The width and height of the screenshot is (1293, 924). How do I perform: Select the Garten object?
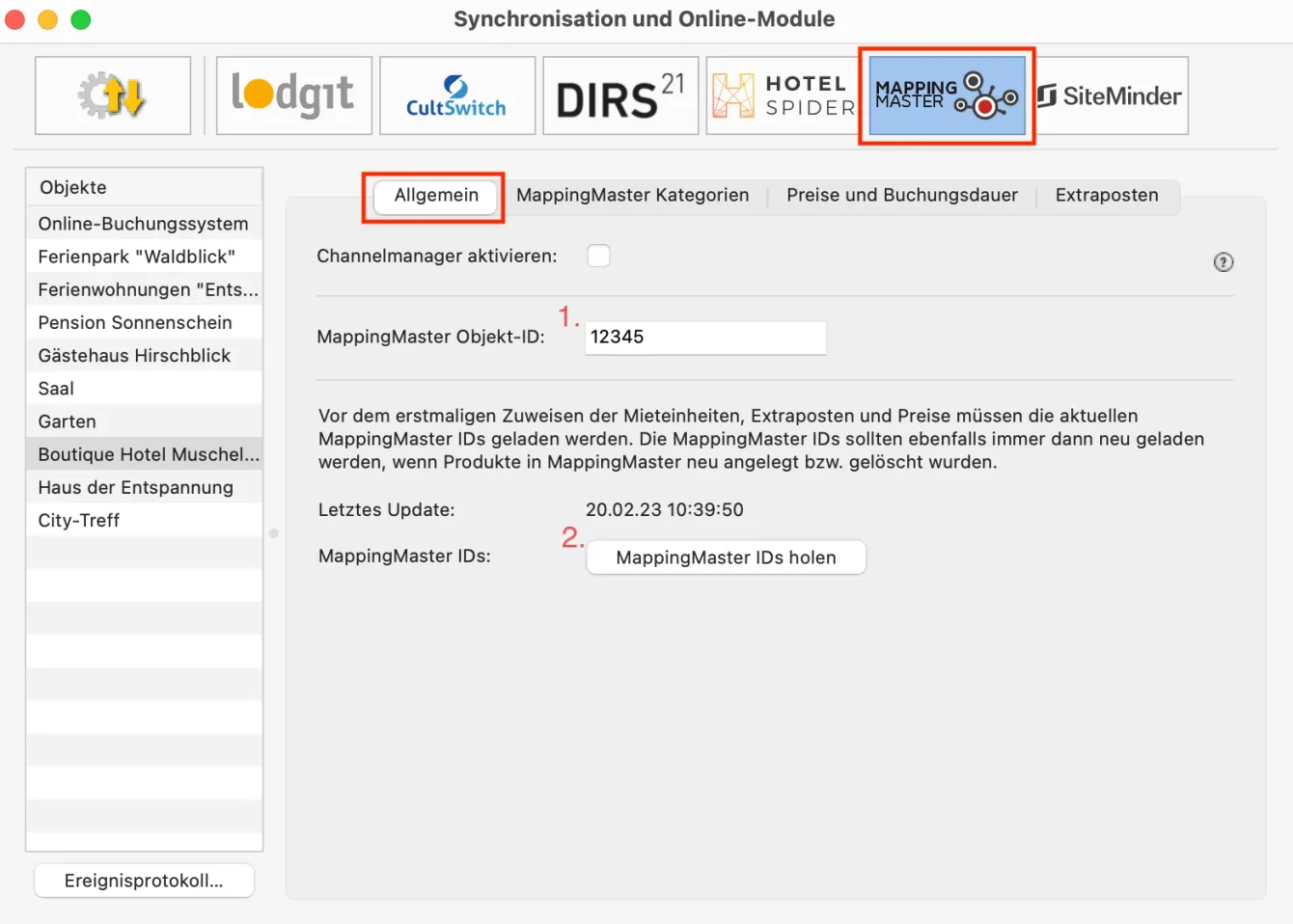coord(144,421)
